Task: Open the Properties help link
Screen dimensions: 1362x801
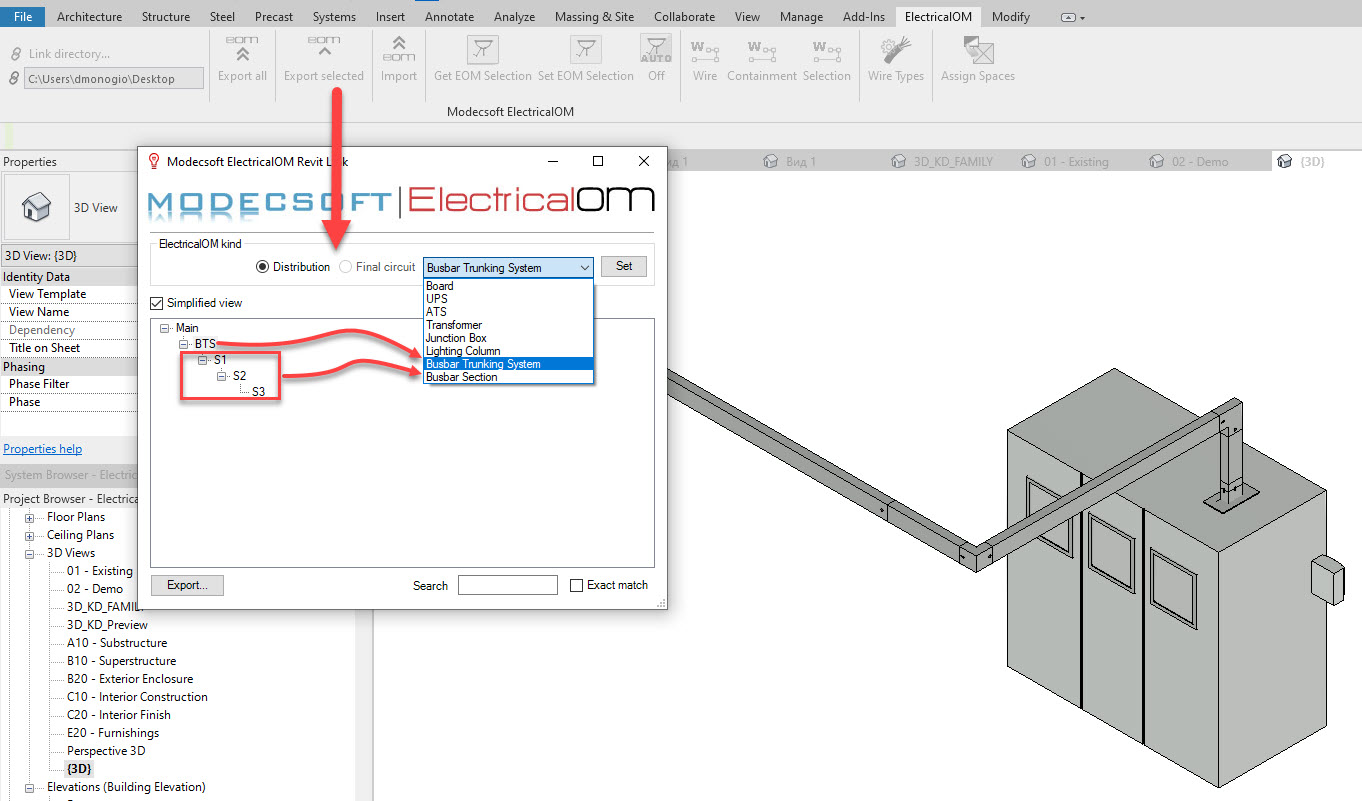Action: tap(43, 449)
